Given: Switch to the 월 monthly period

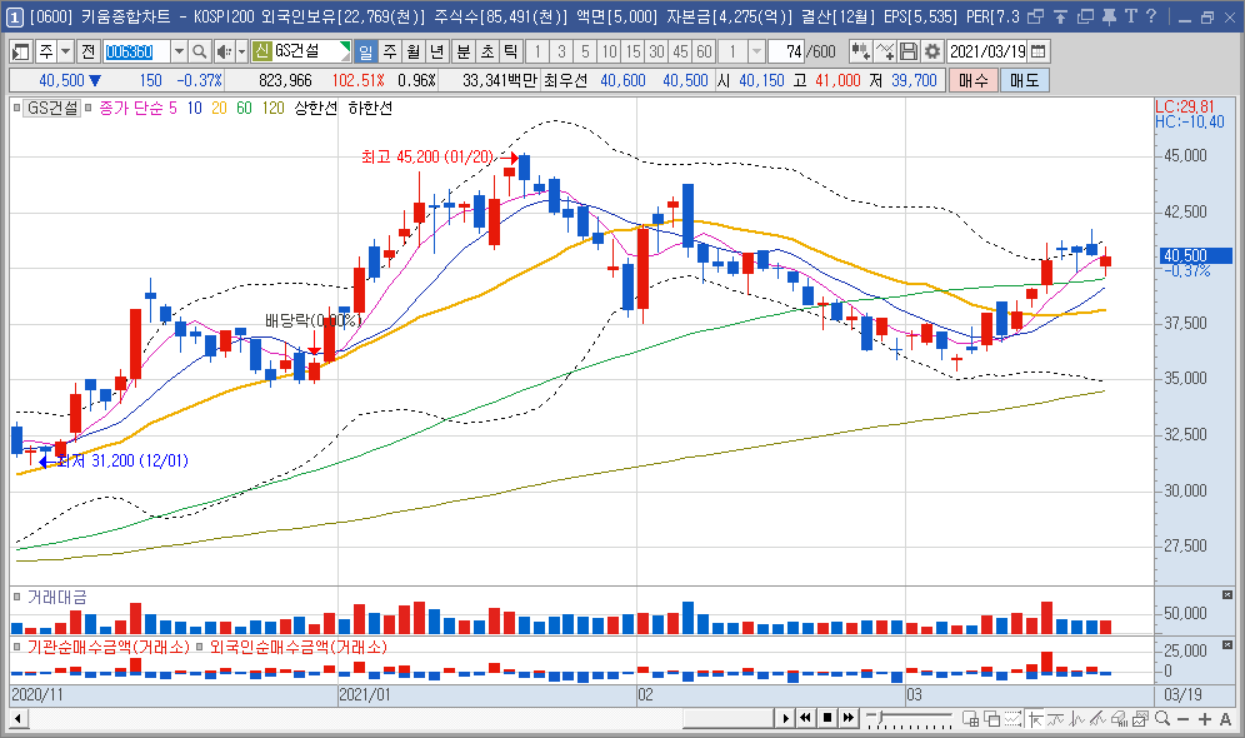Looking at the screenshot, I should coord(413,51).
